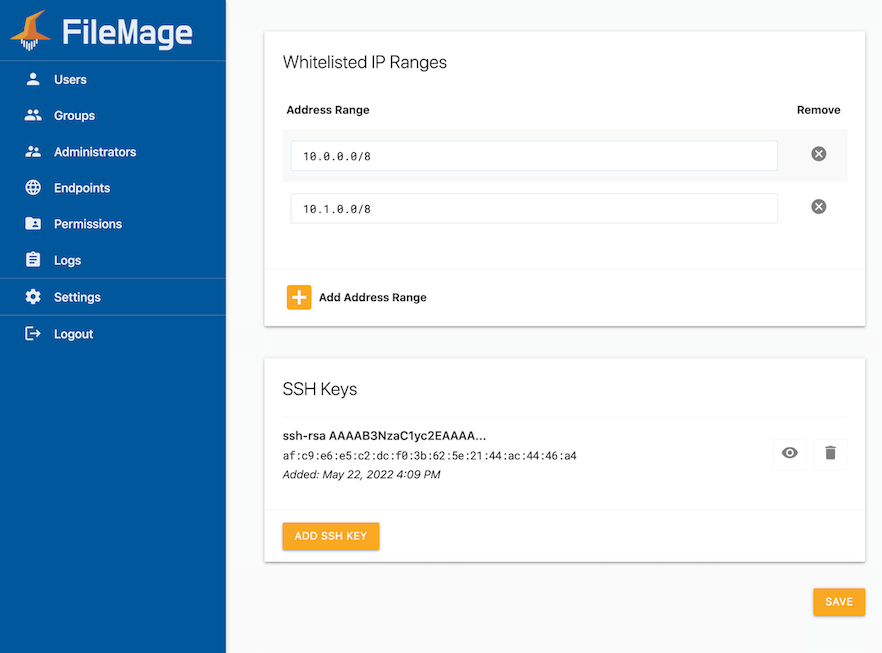This screenshot has width=882, height=653.
Task: Click the Permissions folder icon
Action: 33,223
